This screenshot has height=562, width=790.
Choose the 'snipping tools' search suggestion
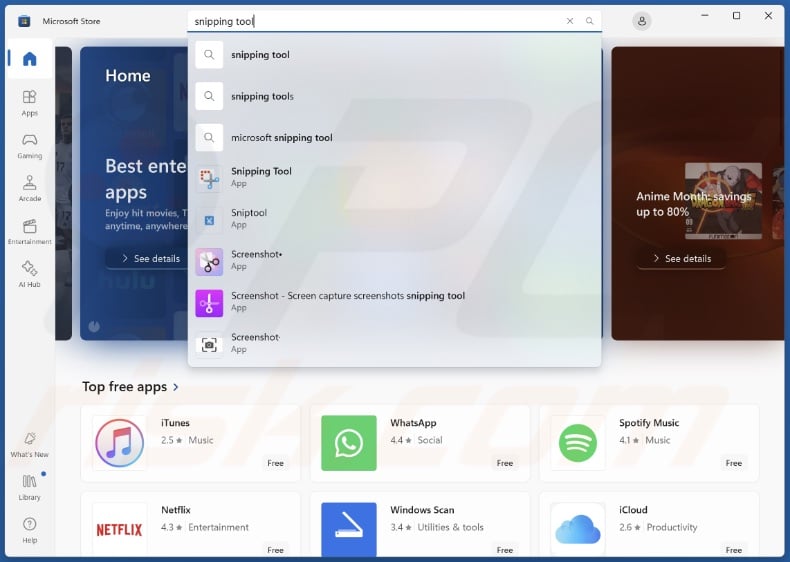tap(394, 96)
